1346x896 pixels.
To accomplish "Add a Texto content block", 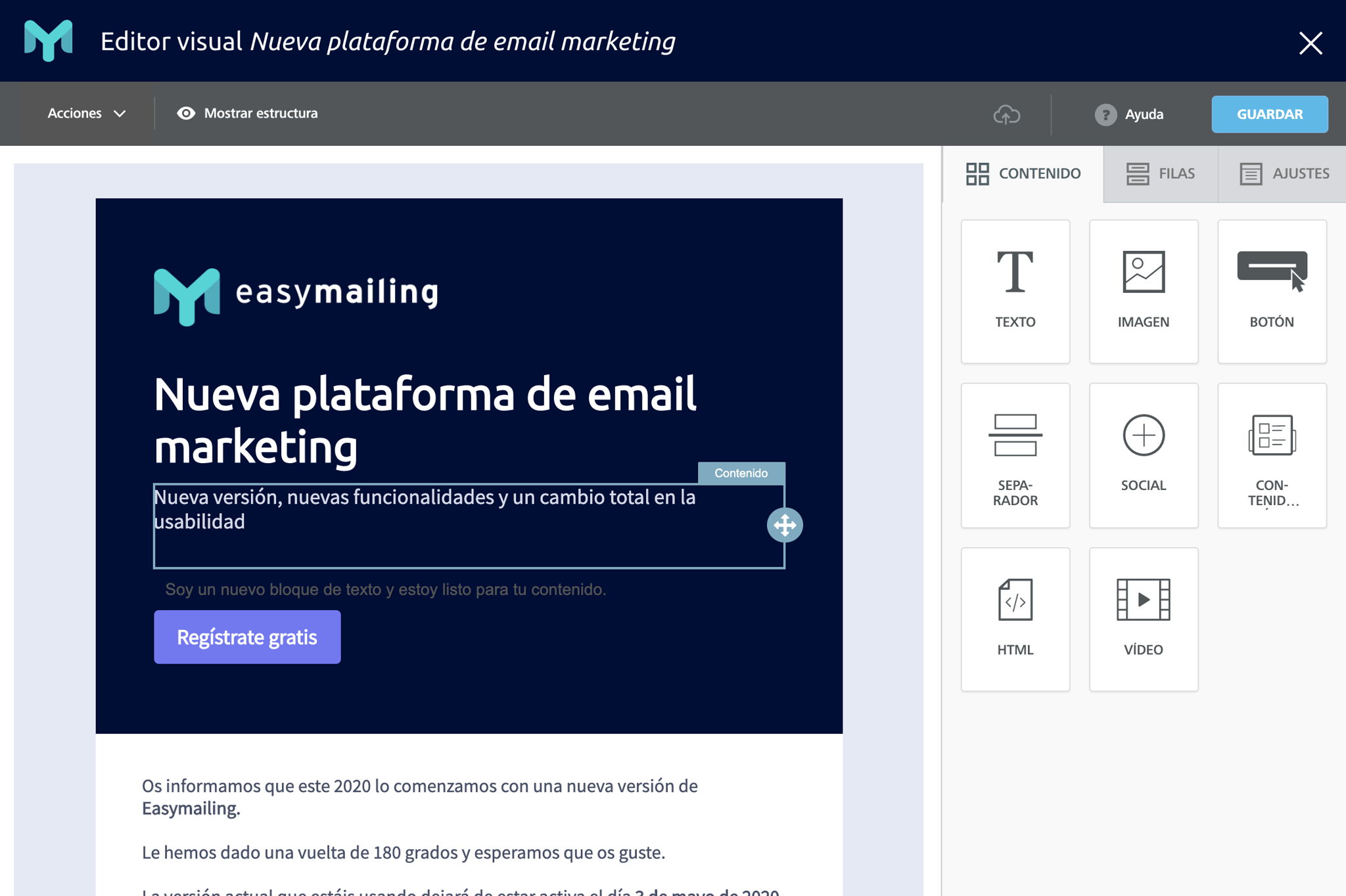I will coord(1015,291).
